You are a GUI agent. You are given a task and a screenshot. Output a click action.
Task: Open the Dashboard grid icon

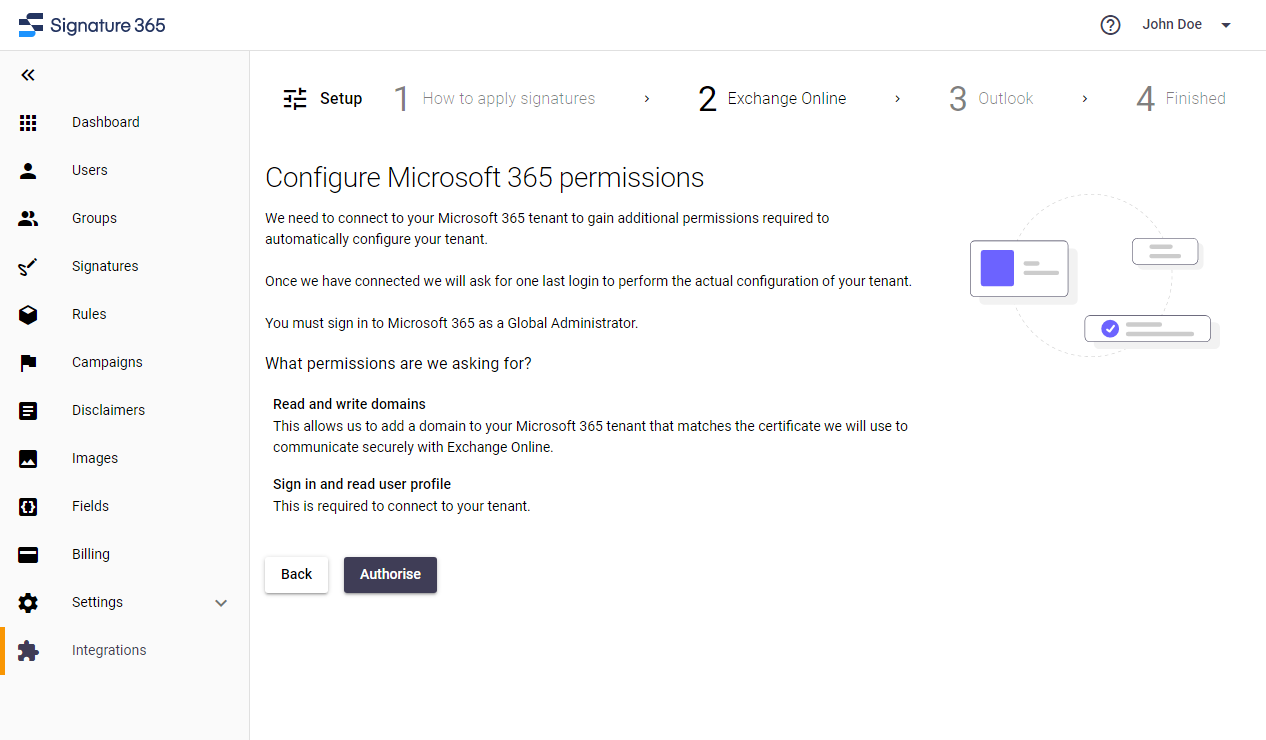click(28, 122)
